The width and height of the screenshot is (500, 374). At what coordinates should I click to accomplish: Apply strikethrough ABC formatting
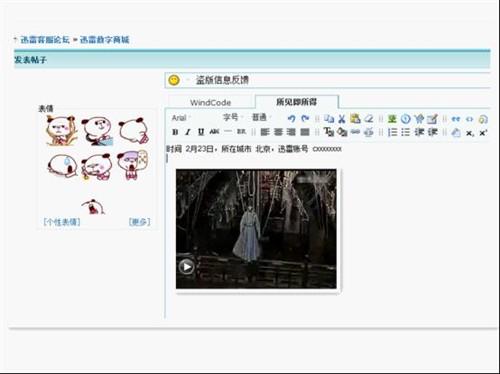[x=214, y=132]
